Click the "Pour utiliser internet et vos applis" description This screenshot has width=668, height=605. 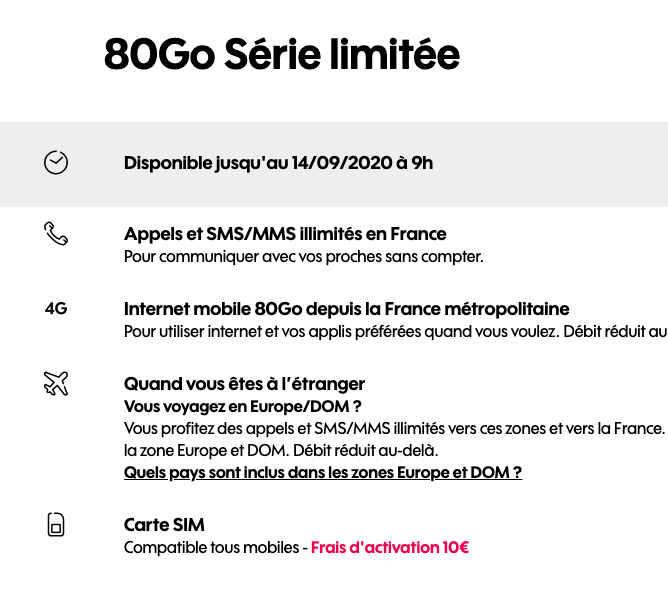(x=395, y=331)
